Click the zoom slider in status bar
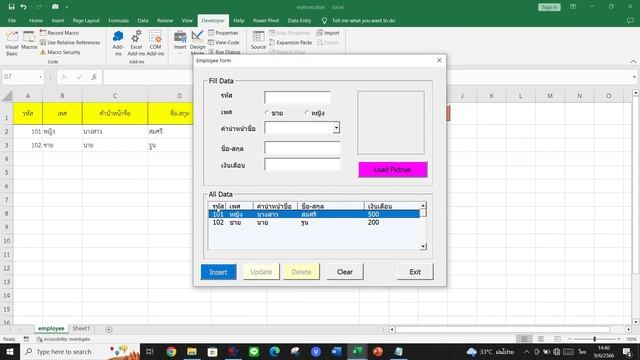 (594, 339)
